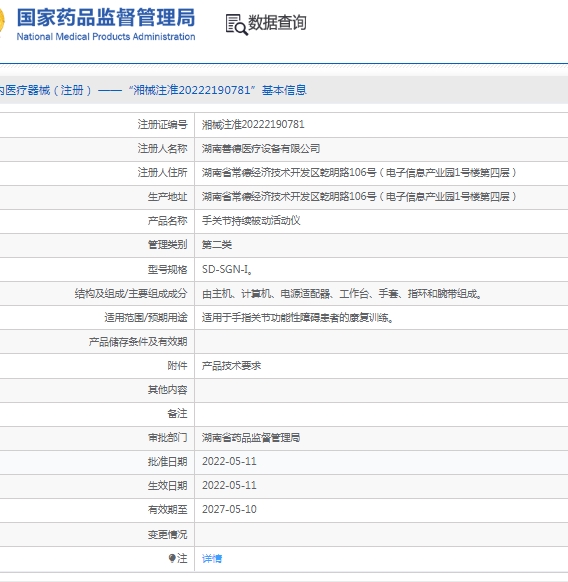Click the 生产地址 address value
This screenshot has height=582, width=568.
359,196
